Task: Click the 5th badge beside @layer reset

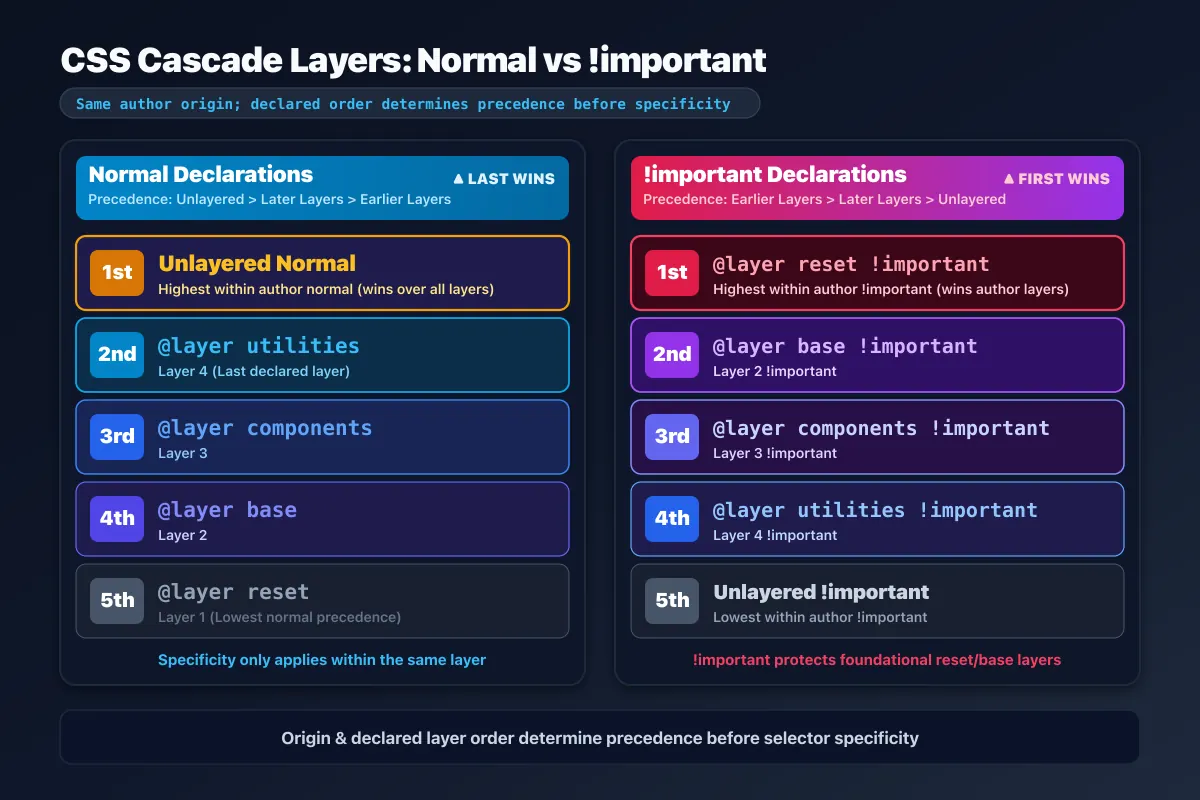Action: click(117, 601)
